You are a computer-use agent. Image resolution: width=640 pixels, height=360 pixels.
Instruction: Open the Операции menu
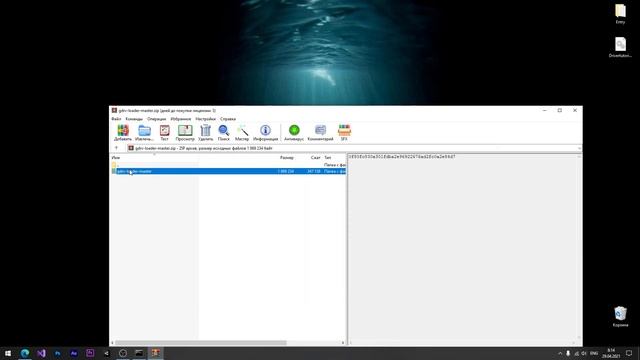point(156,119)
